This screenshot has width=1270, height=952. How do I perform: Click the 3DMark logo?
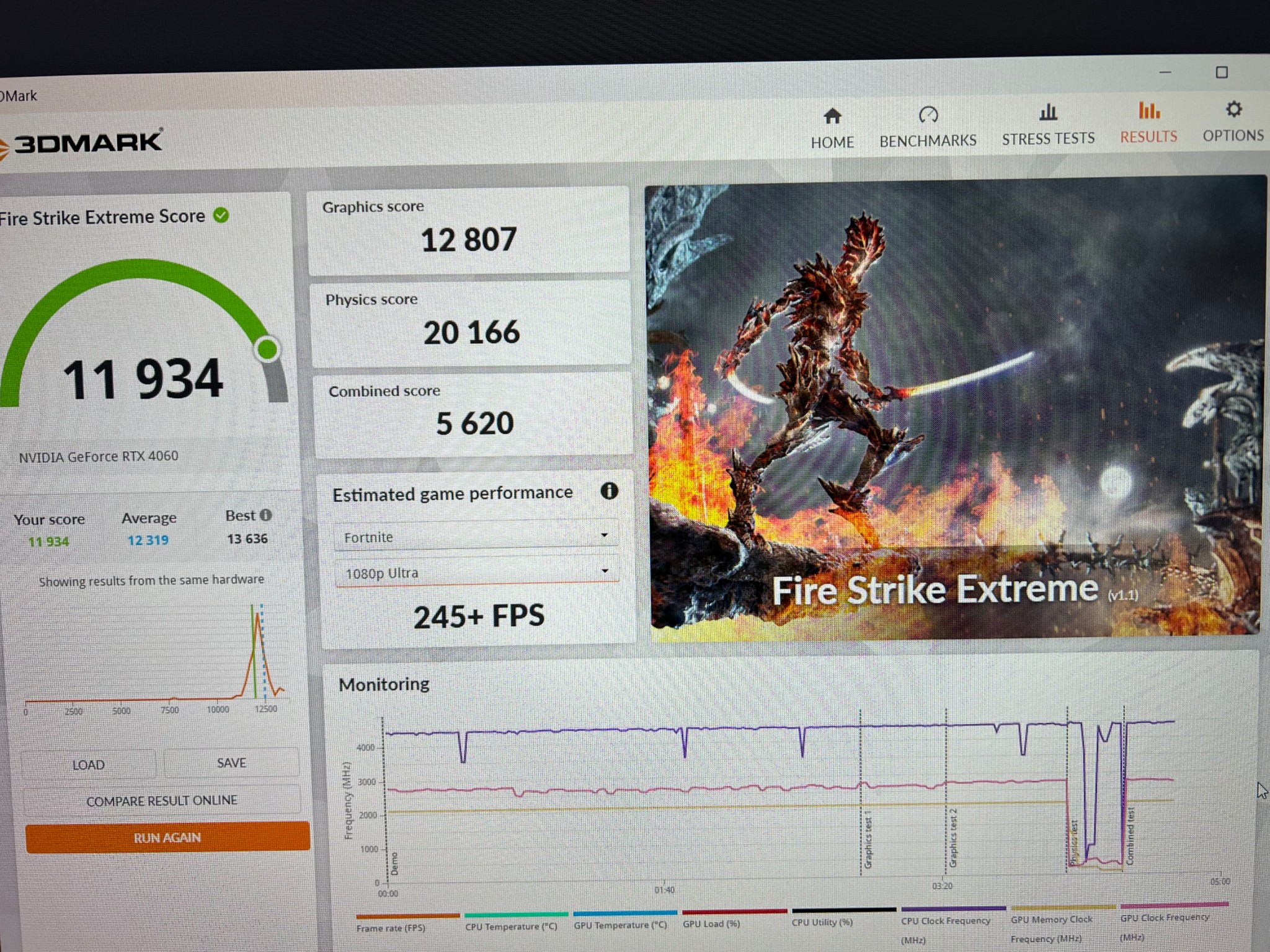click(82, 144)
